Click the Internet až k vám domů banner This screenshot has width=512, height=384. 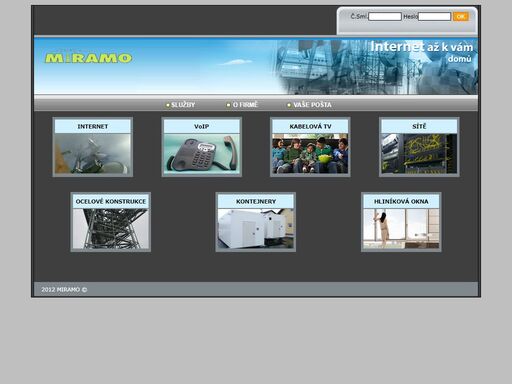pos(422,52)
